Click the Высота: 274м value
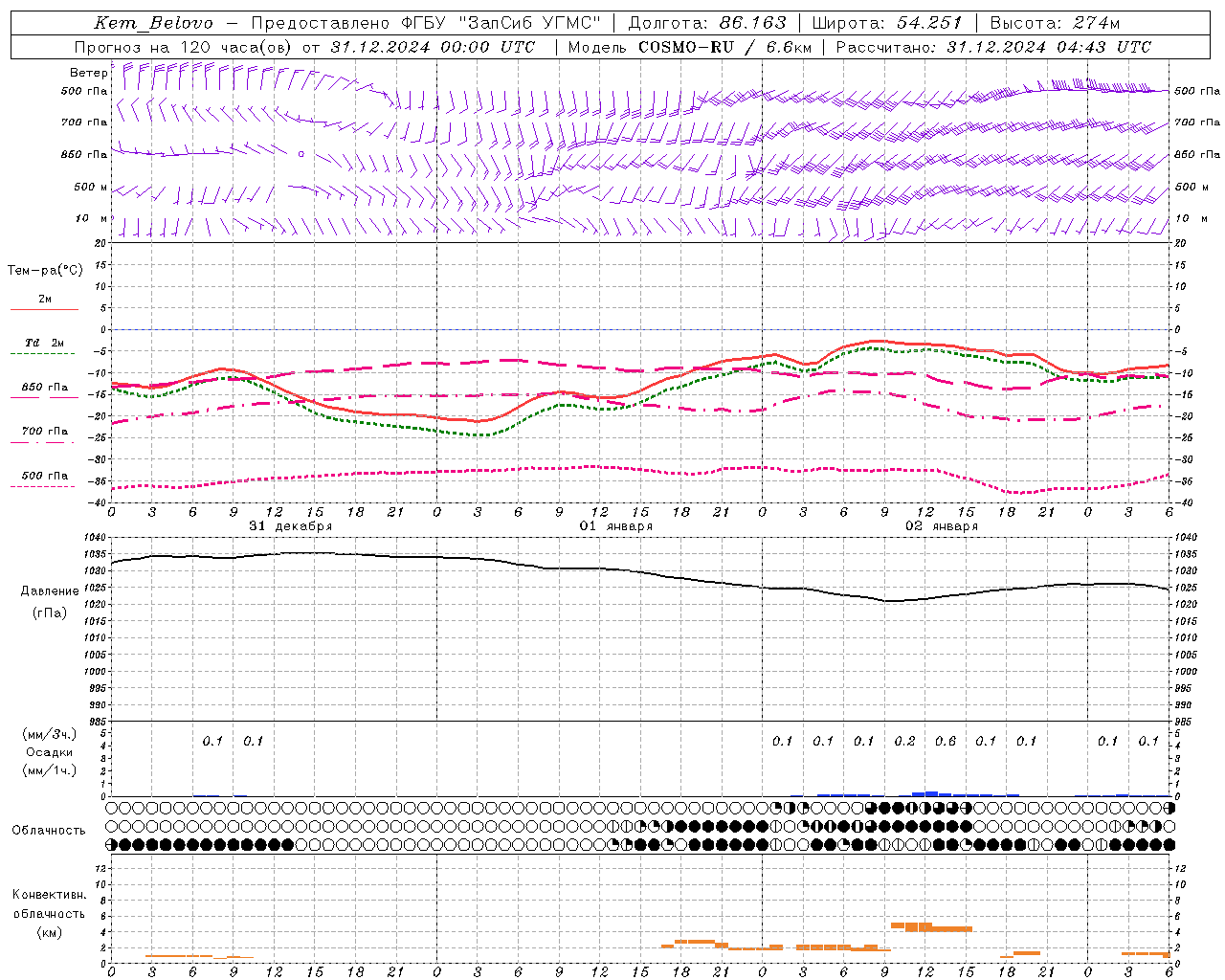This screenshot has height=980, width=1225. pos(1055,23)
